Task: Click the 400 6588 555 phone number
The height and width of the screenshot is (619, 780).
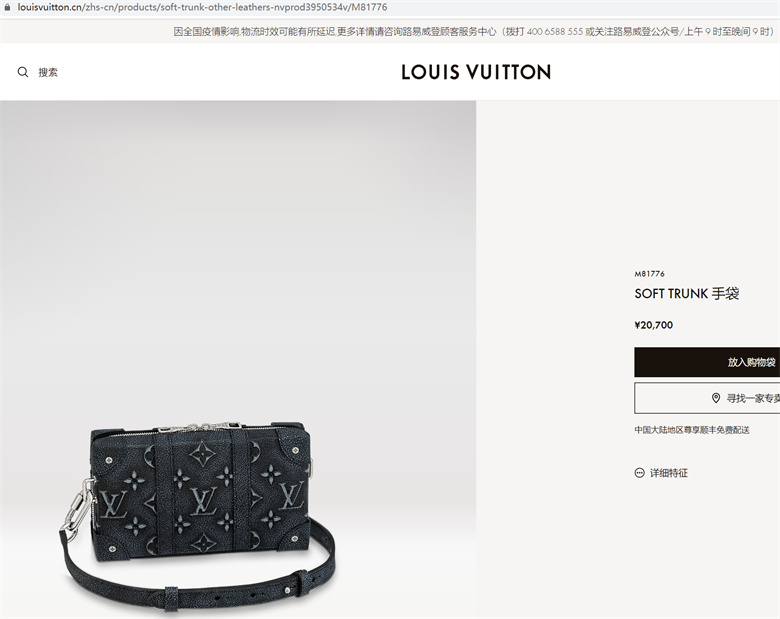Action: (554, 32)
